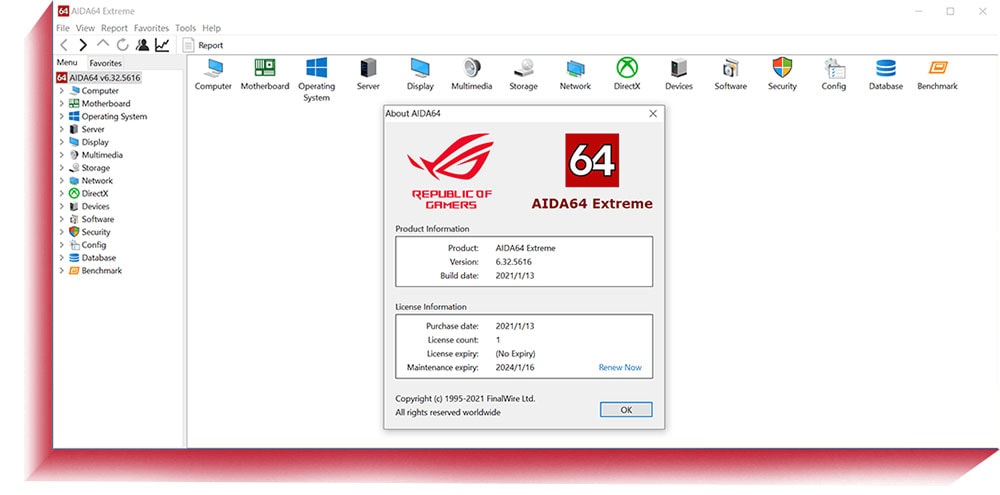Open the Tools menu
This screenshot has width=1000, height=495.
(186, 28)
